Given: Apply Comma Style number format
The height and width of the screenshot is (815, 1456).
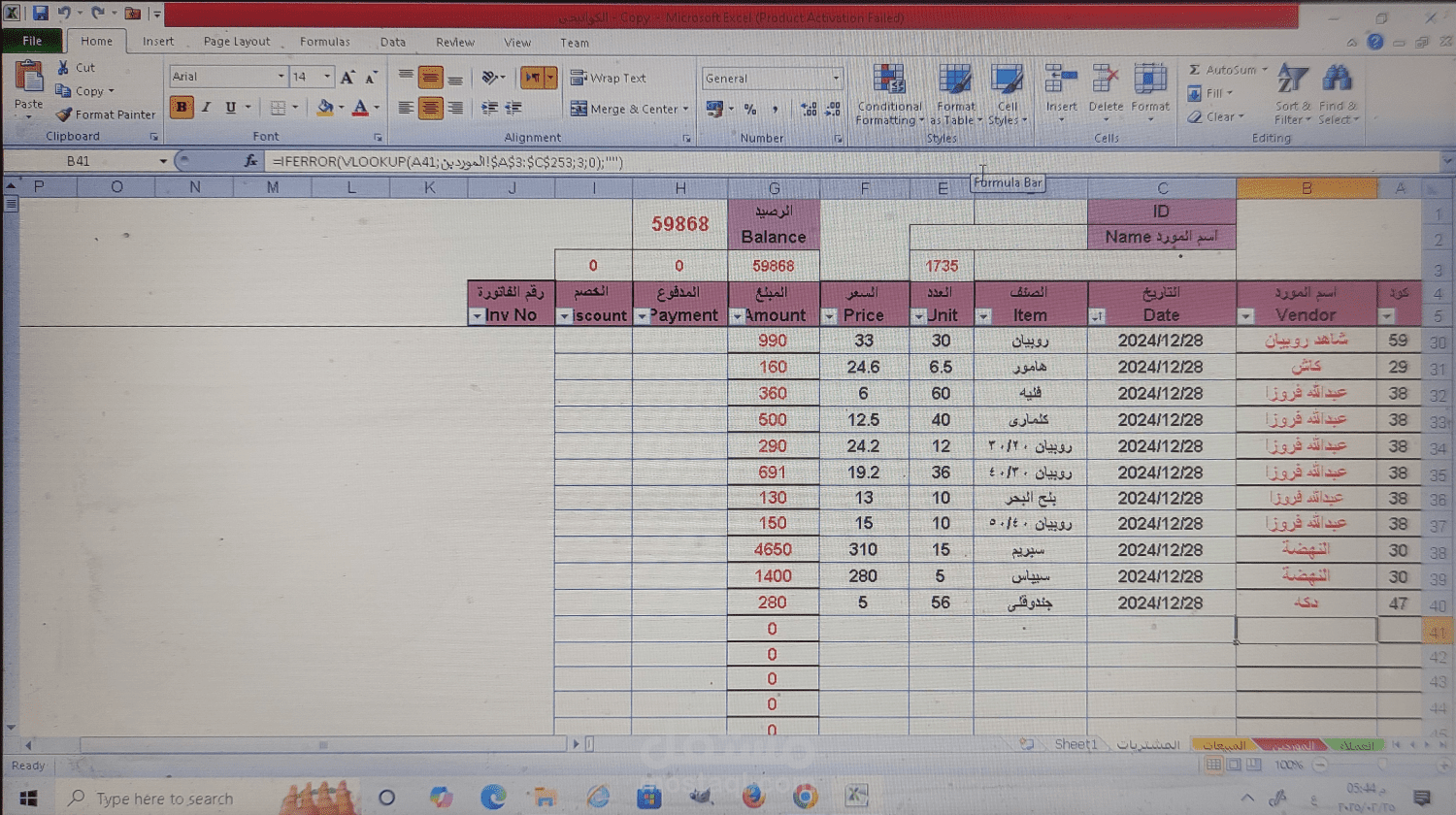Looking at the screenshot, I should click(775, 110).
